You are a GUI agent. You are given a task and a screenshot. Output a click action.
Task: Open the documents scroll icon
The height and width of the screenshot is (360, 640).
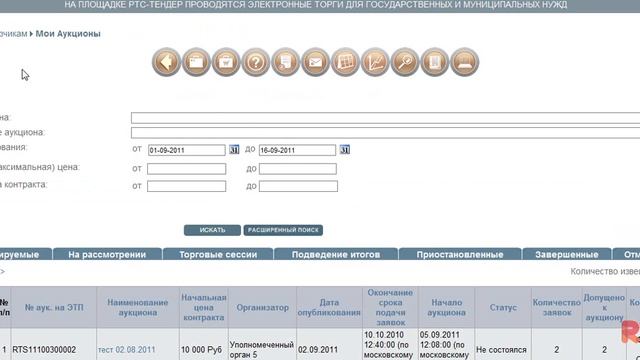(285, 62)
